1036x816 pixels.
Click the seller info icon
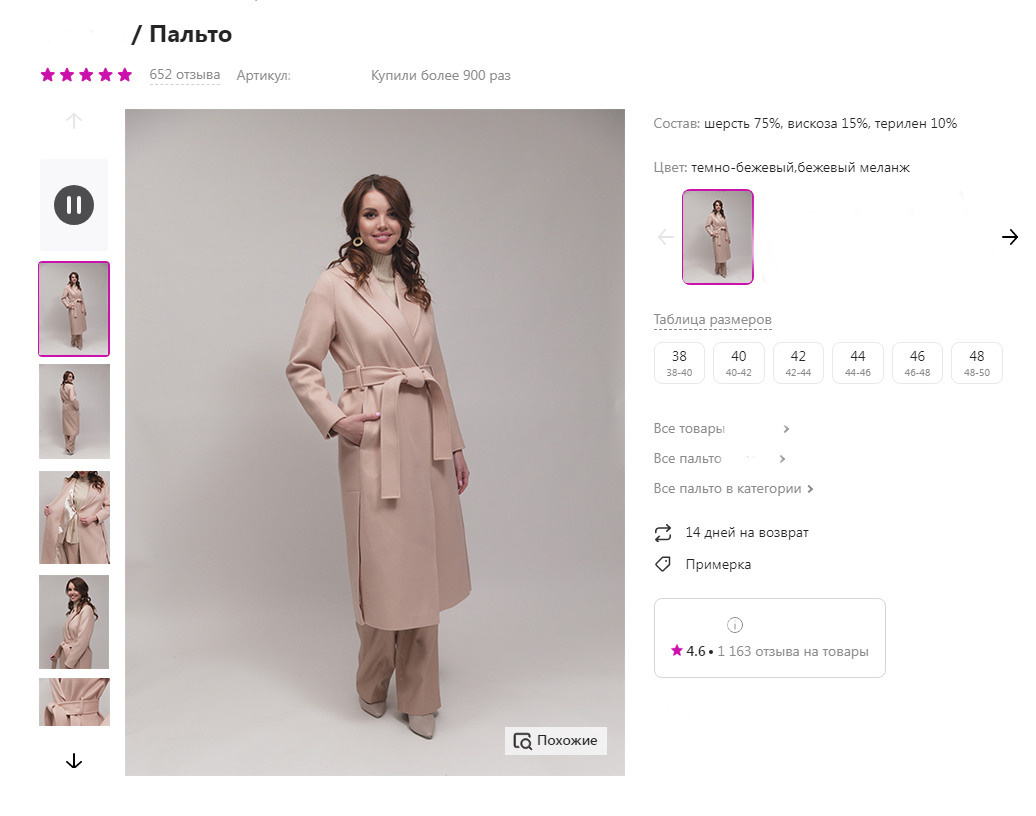pos(735,625)
